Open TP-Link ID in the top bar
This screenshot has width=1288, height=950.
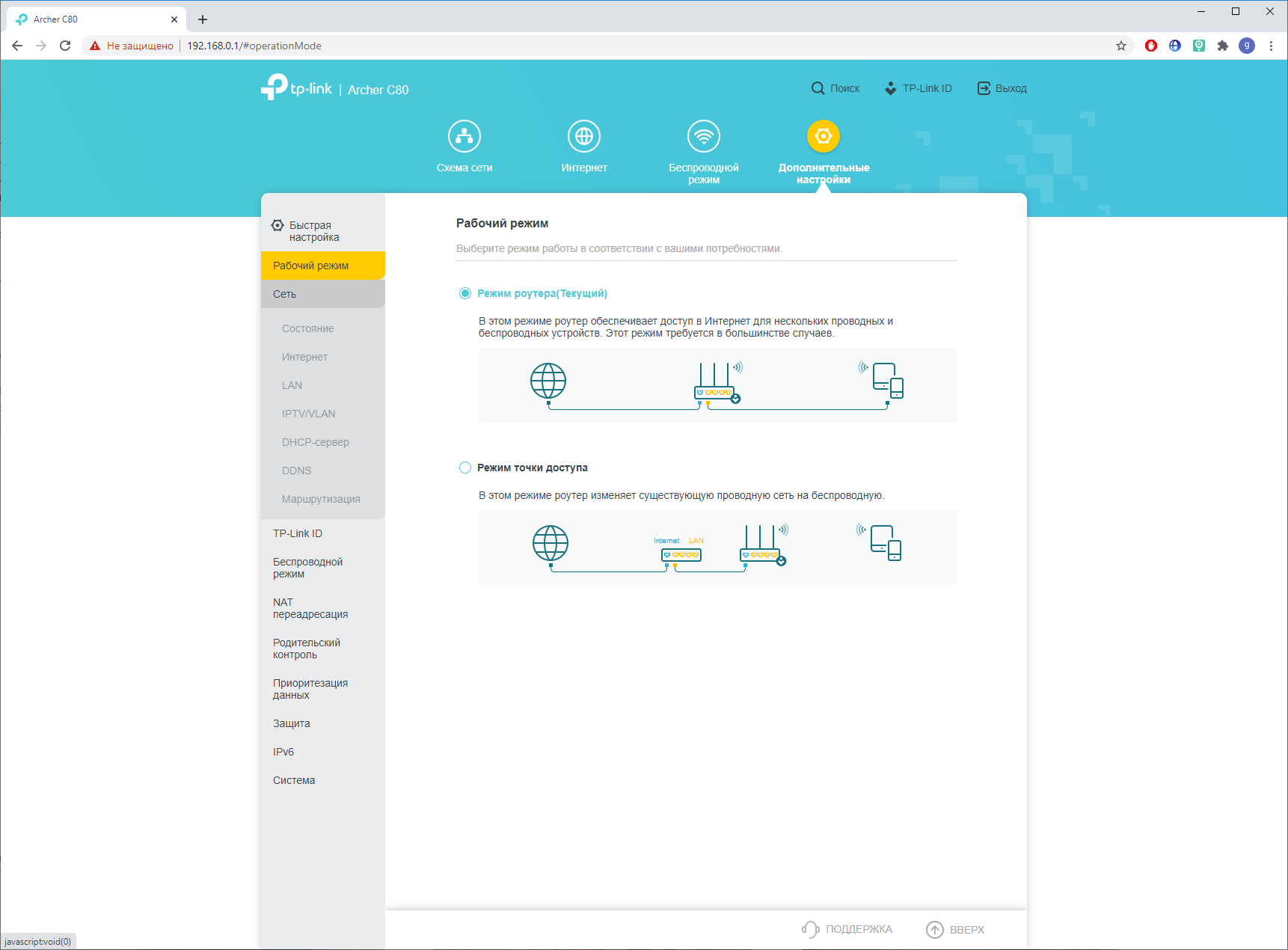click(x=918, y=88)
